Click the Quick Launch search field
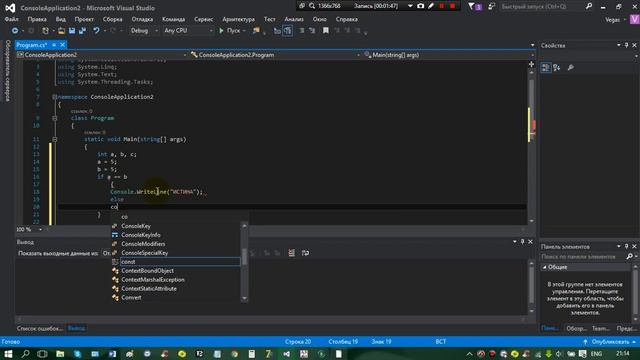This screenshot has height=360, width=640. (x=542, y=7)
